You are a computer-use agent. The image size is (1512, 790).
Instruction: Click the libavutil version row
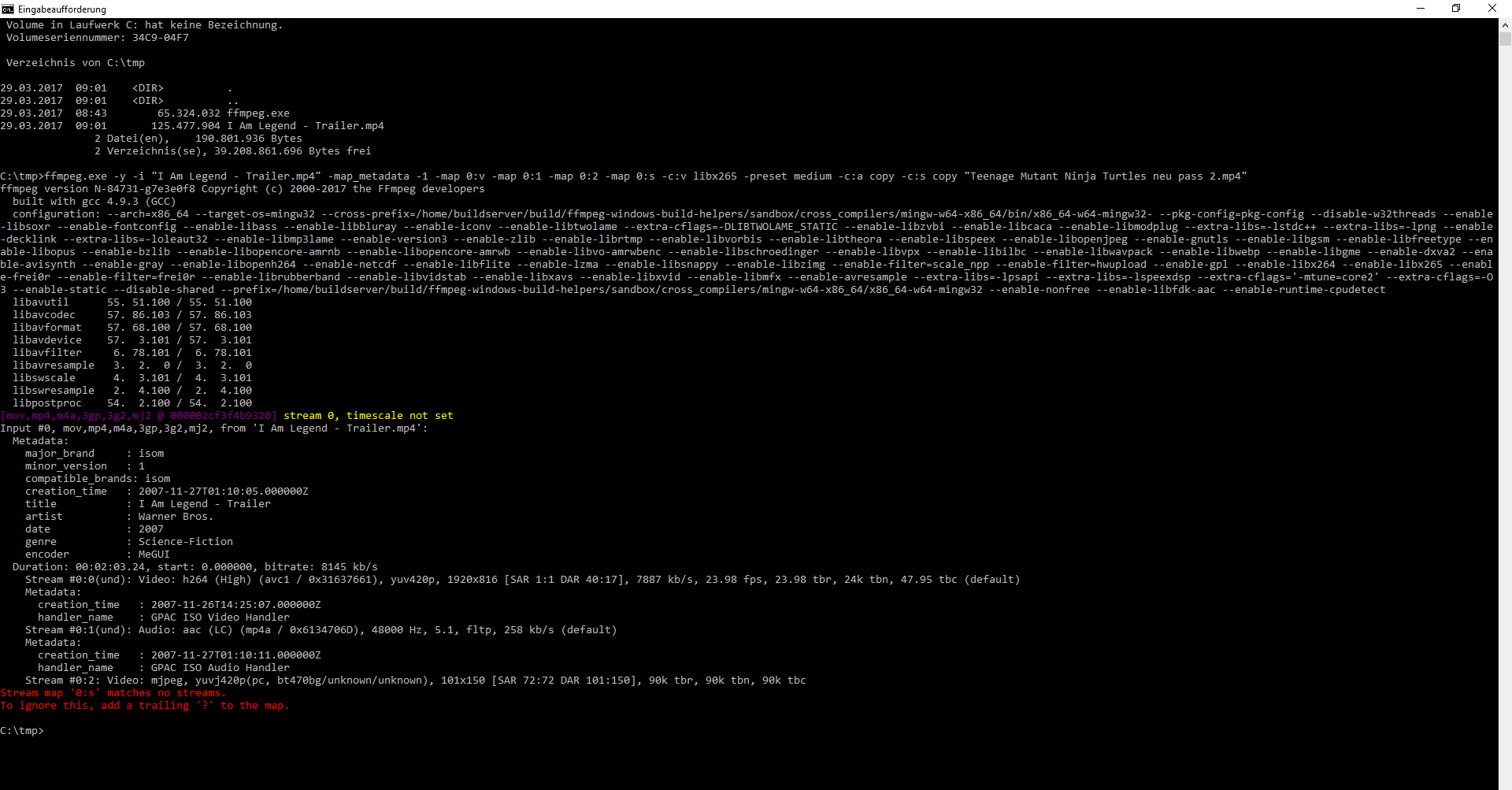(x=132, y=302)
